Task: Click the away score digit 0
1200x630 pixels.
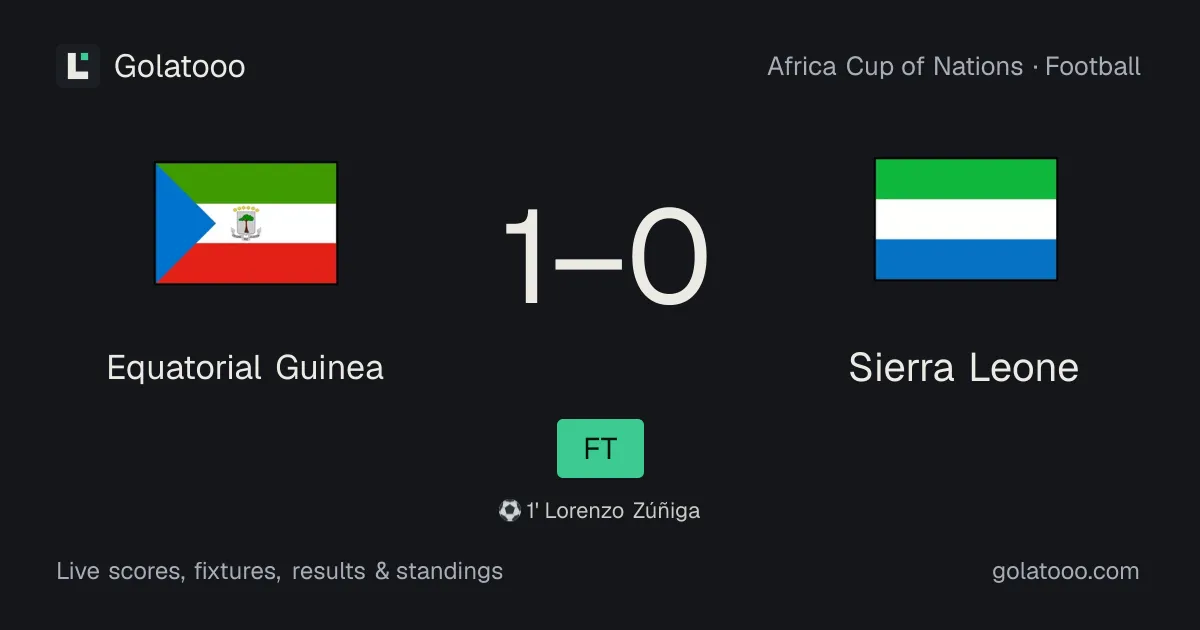Action: tap(667, 257)
